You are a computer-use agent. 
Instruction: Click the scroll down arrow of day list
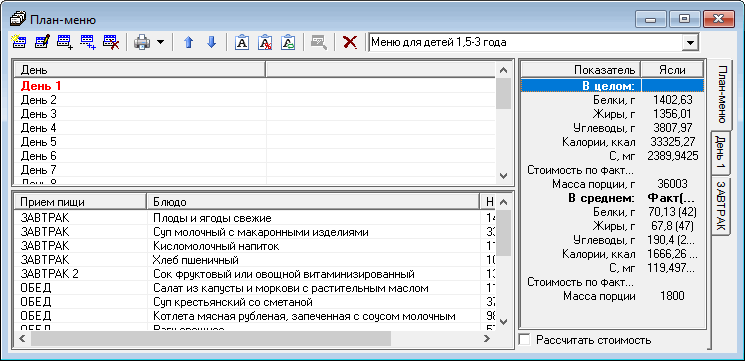coord(504,175)
